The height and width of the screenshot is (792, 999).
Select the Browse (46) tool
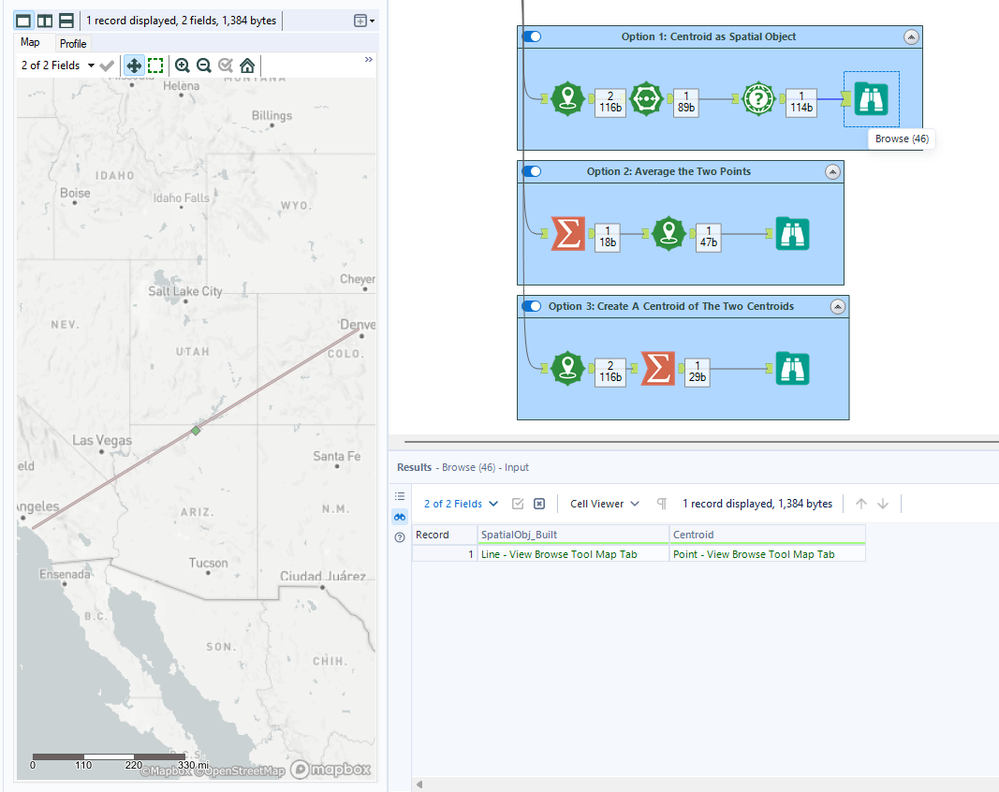[871, 99]
